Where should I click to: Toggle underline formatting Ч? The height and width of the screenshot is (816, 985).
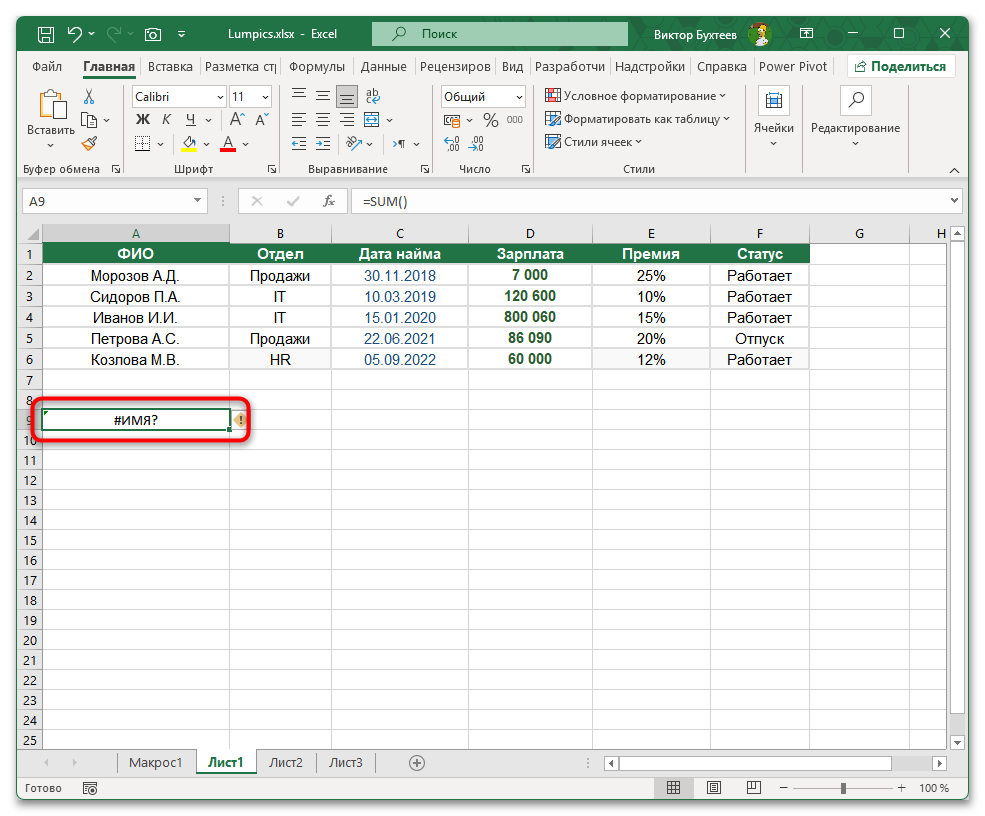tap(190, 119)
